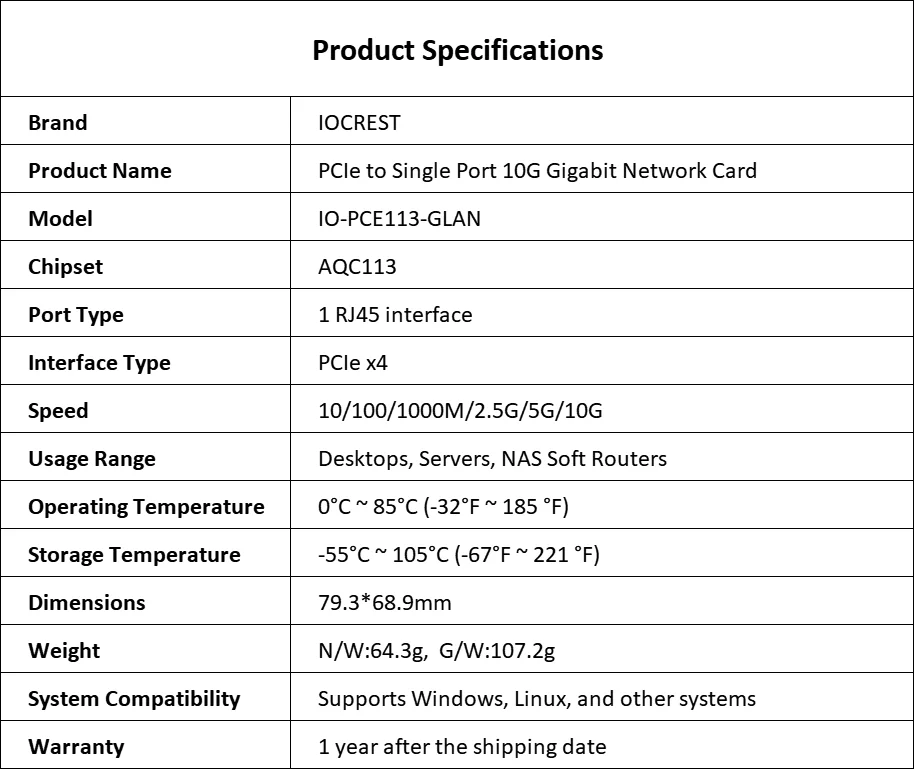Click the Product Specifications title
The height and width of the screenshot is (769, 914).
click(458, 50)
